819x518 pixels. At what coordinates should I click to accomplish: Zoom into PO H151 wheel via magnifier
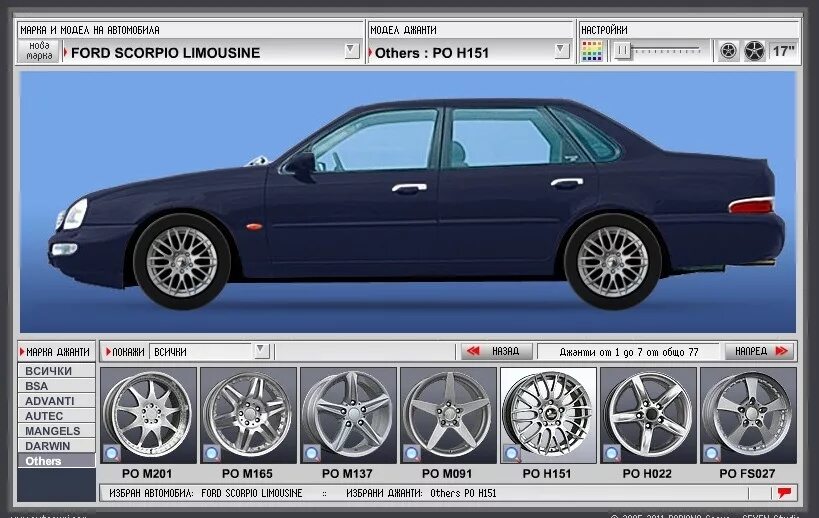click(512, 453)
